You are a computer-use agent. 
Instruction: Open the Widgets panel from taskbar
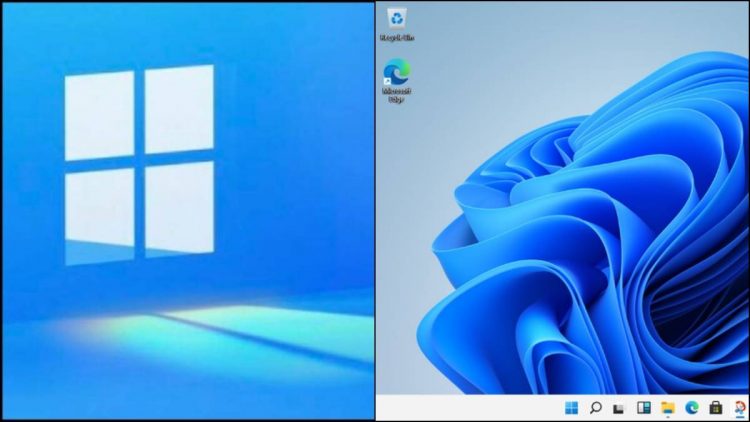point(644,408)
